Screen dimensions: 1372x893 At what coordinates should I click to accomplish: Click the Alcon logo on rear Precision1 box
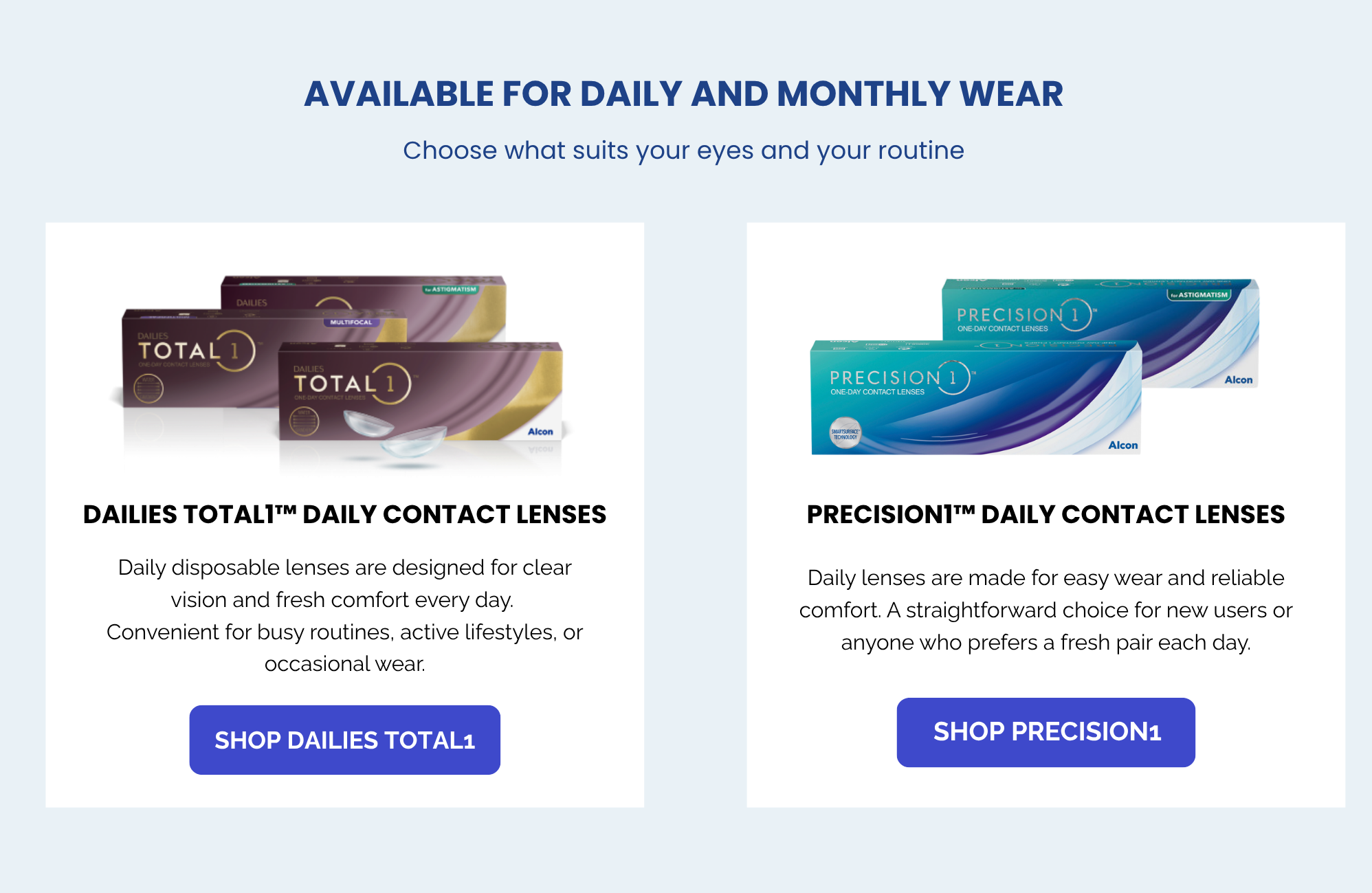click(1238, 380)
